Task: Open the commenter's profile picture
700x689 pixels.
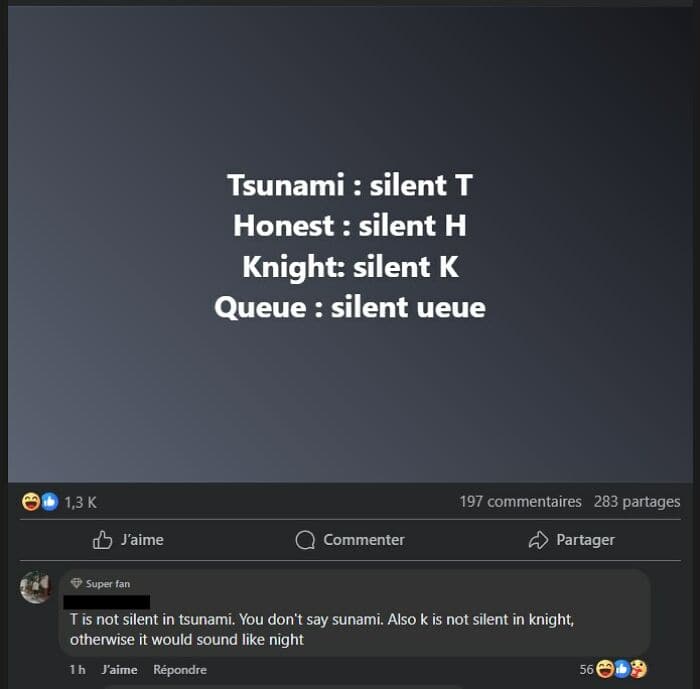Action: coord(36,587)
